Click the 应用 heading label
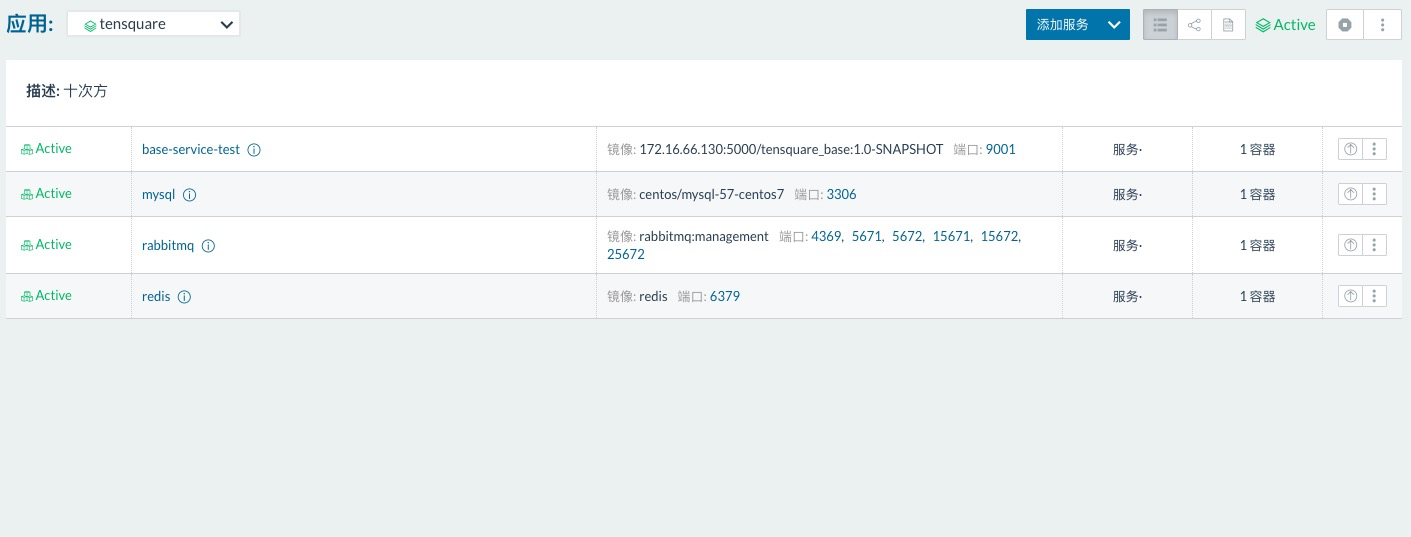 pos(30,24)
